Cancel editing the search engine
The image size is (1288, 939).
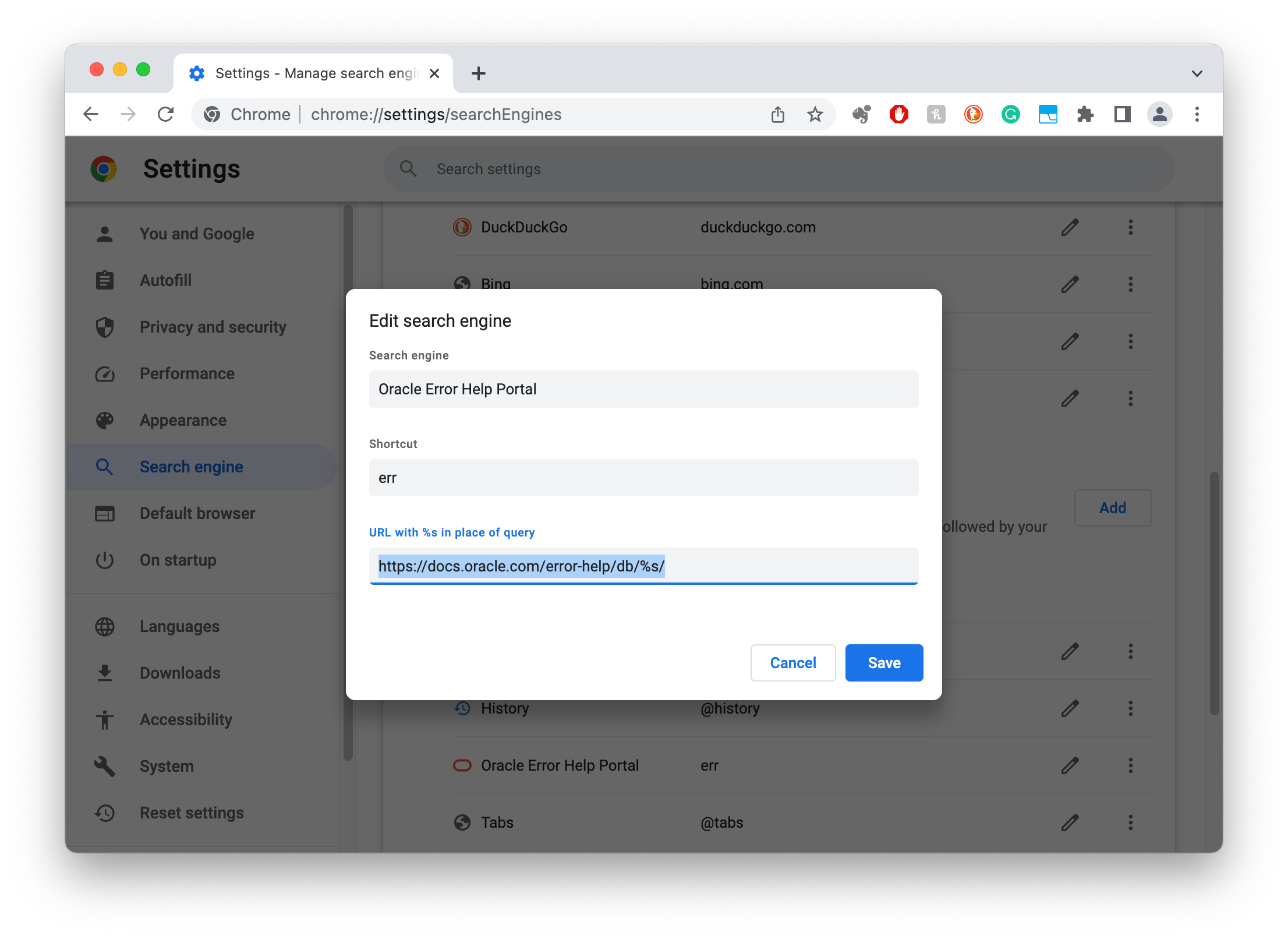pyautogui.click(x=793, y=662)
